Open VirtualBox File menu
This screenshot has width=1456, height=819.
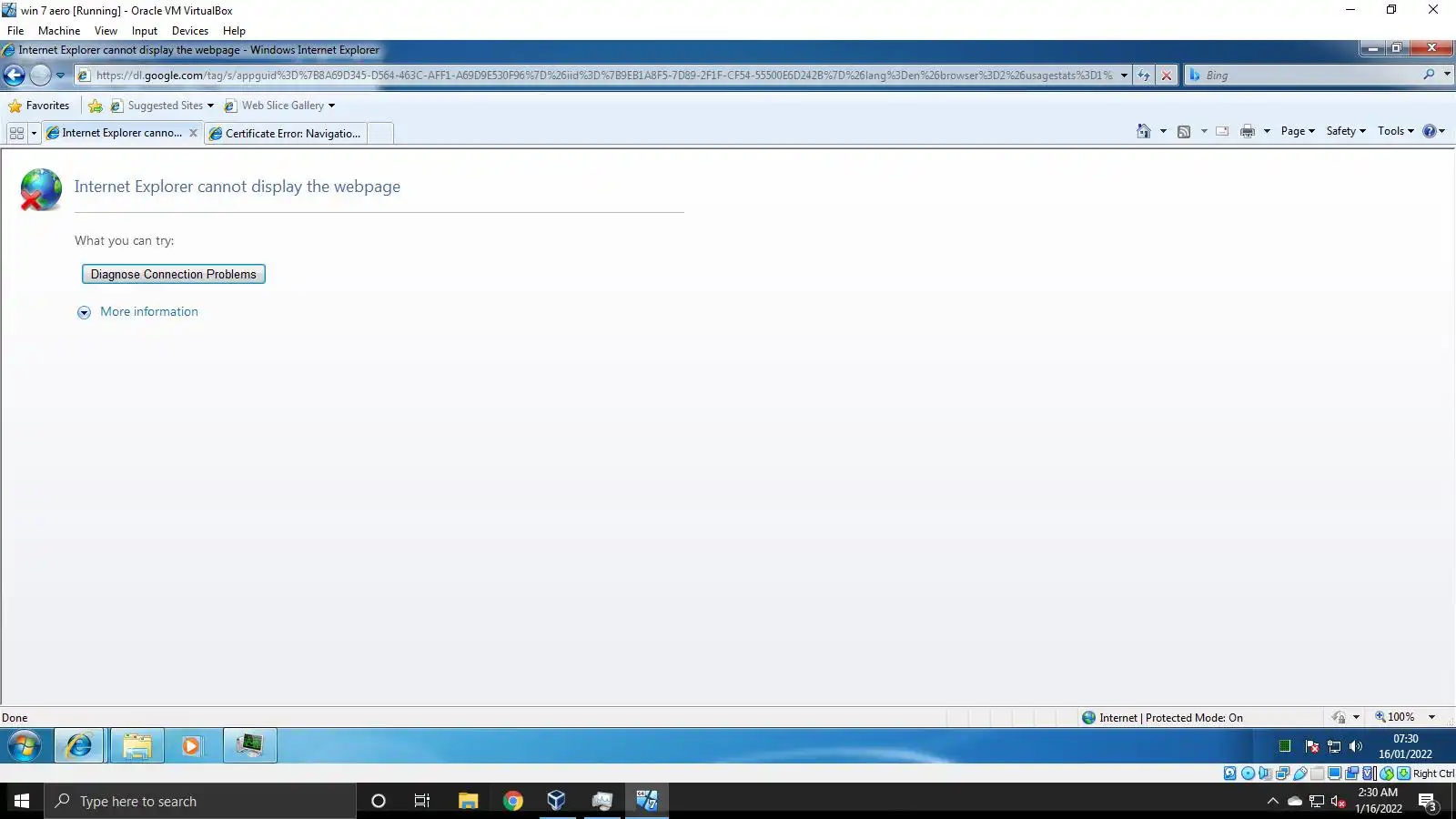click(x=15, y=31)
